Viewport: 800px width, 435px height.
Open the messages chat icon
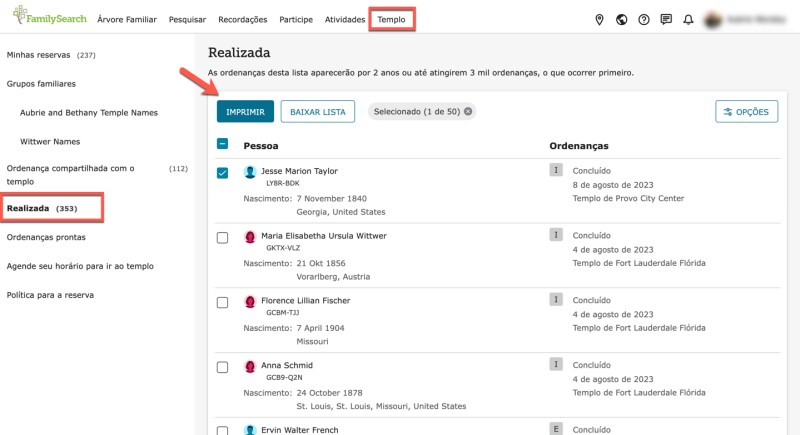666,19
